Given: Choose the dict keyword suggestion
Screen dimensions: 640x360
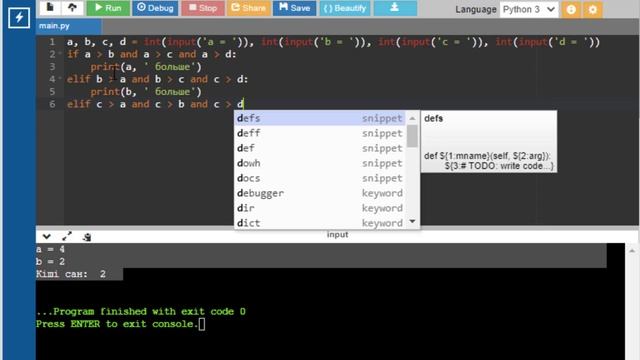Looking at the screenshot, I should [x=320, y=223].
